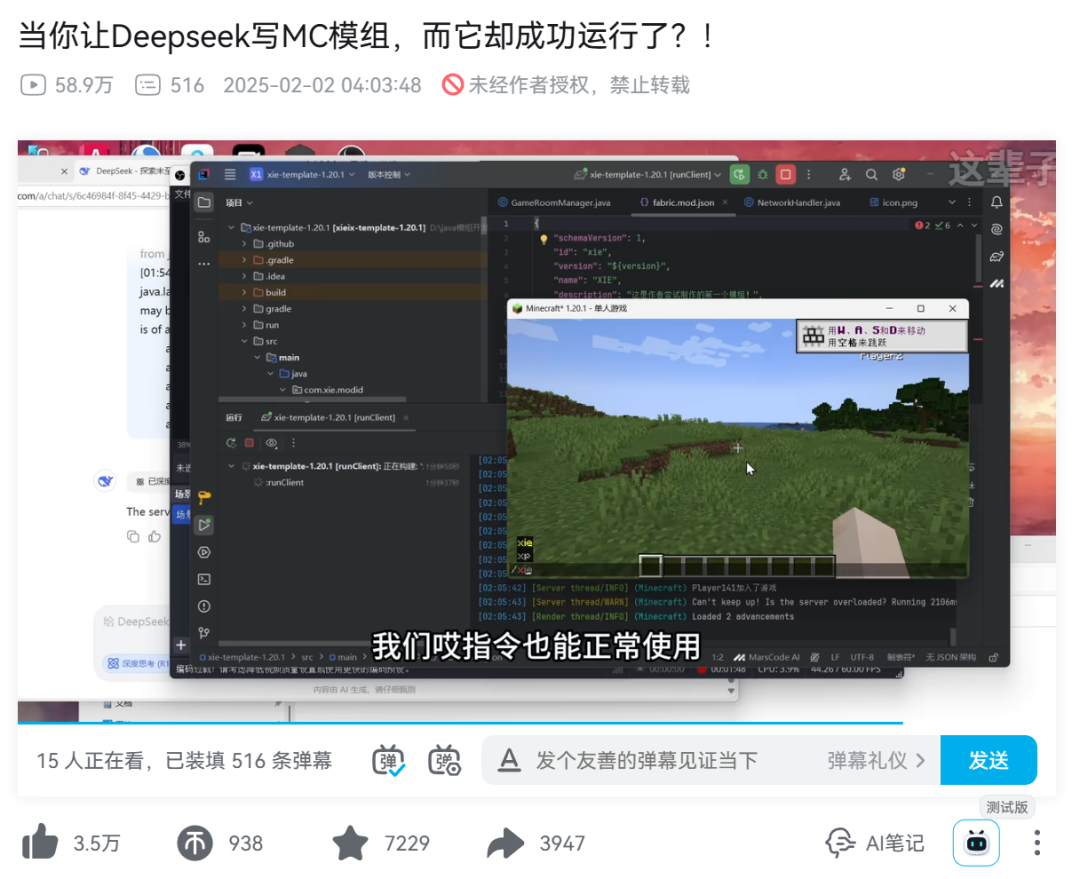The width and height of the screenshot is (1080, 879).
Task: Open the robot assistant marked 测试版
Action: coord(976,842)
